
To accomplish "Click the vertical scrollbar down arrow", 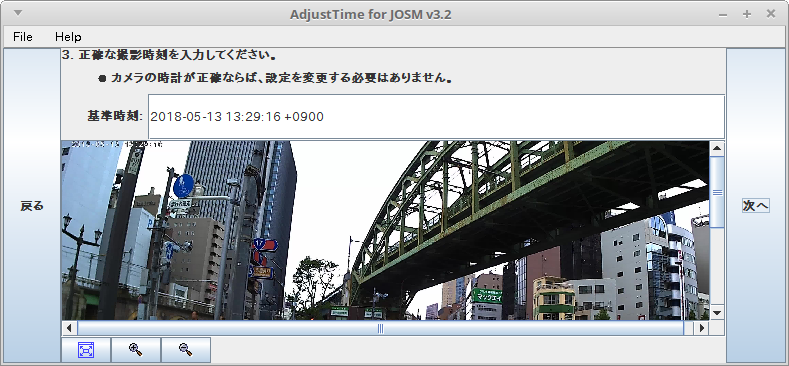I will point(717,313).
